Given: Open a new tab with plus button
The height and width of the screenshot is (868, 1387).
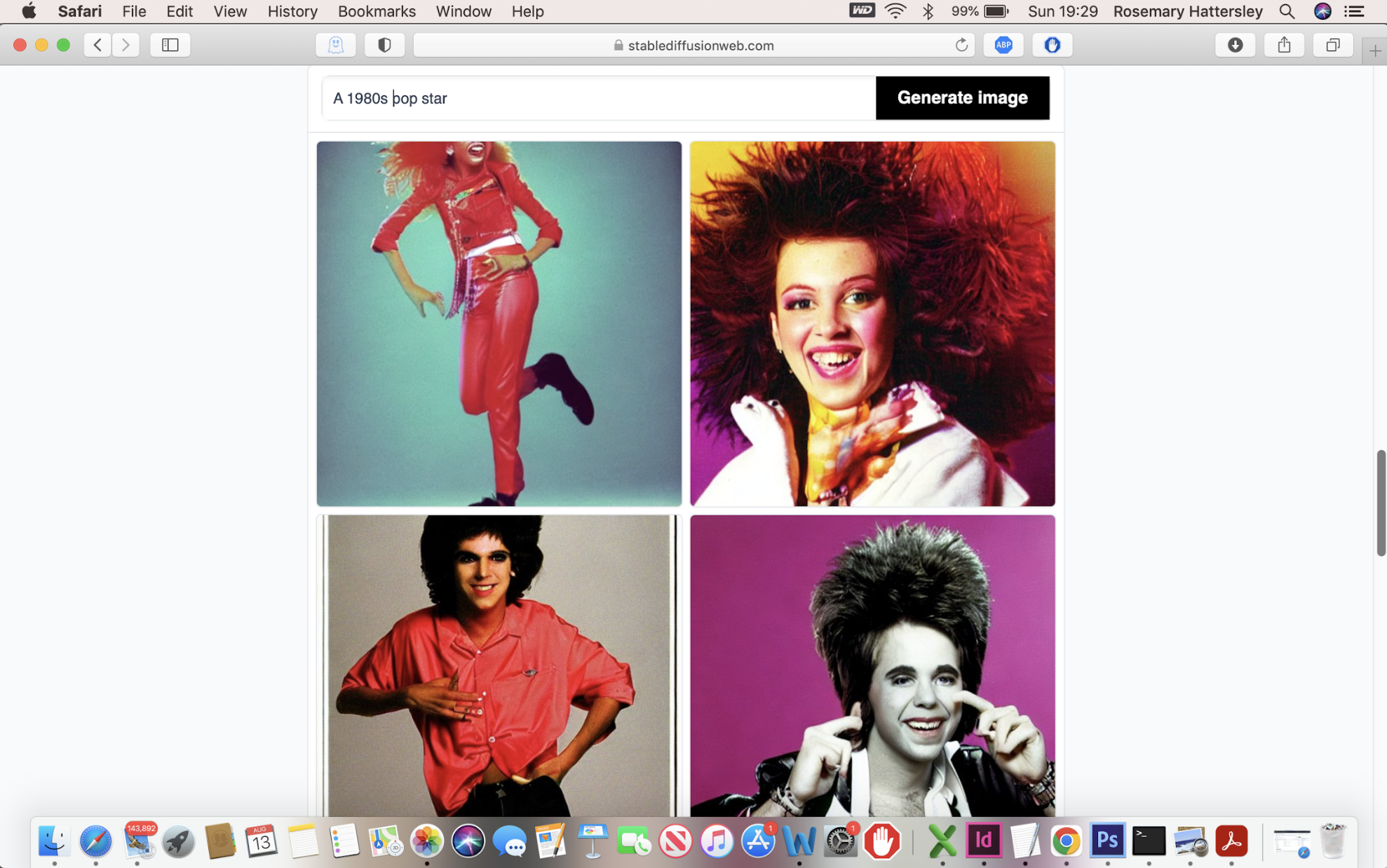Looking at the screenshot, I should click(x=1374, y=50).
